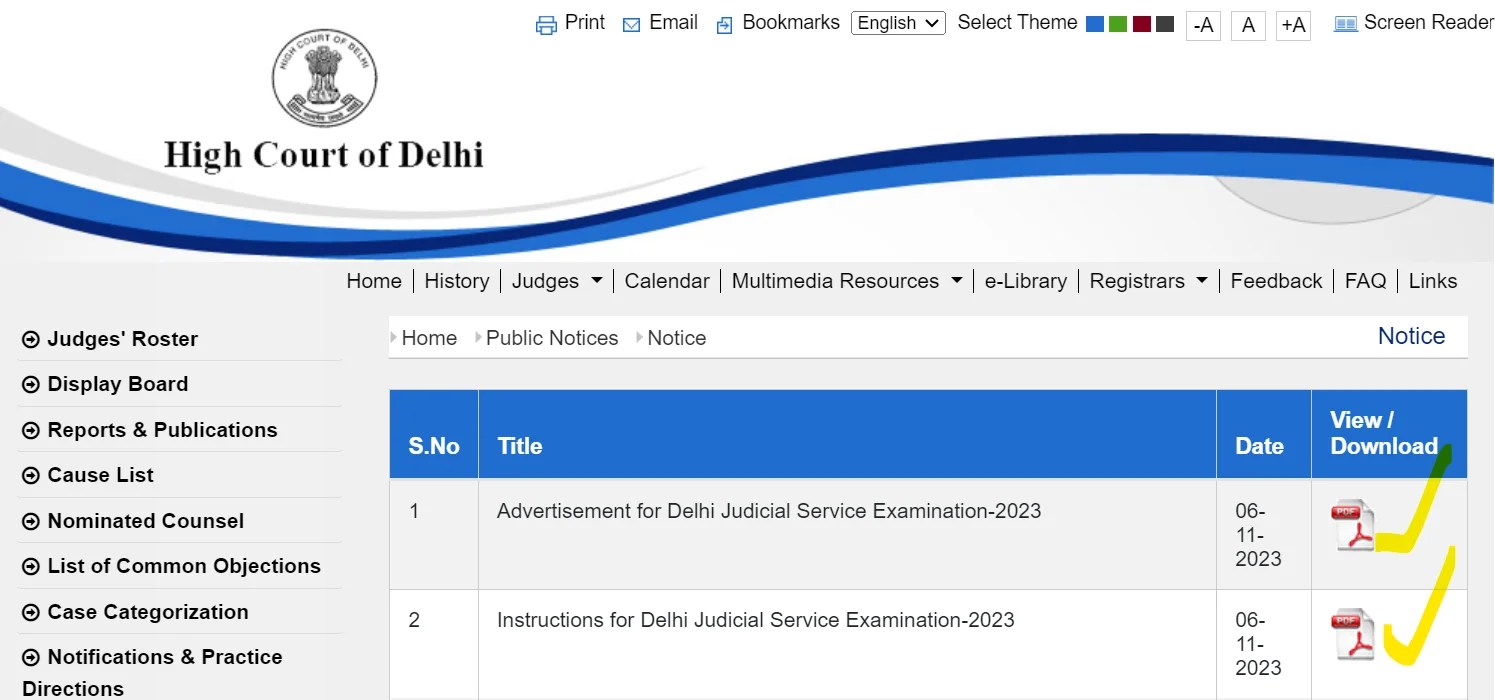This screenshot has width=1495, height=700.
Task: Select the maroon theme swatch
Action: 1142,24
